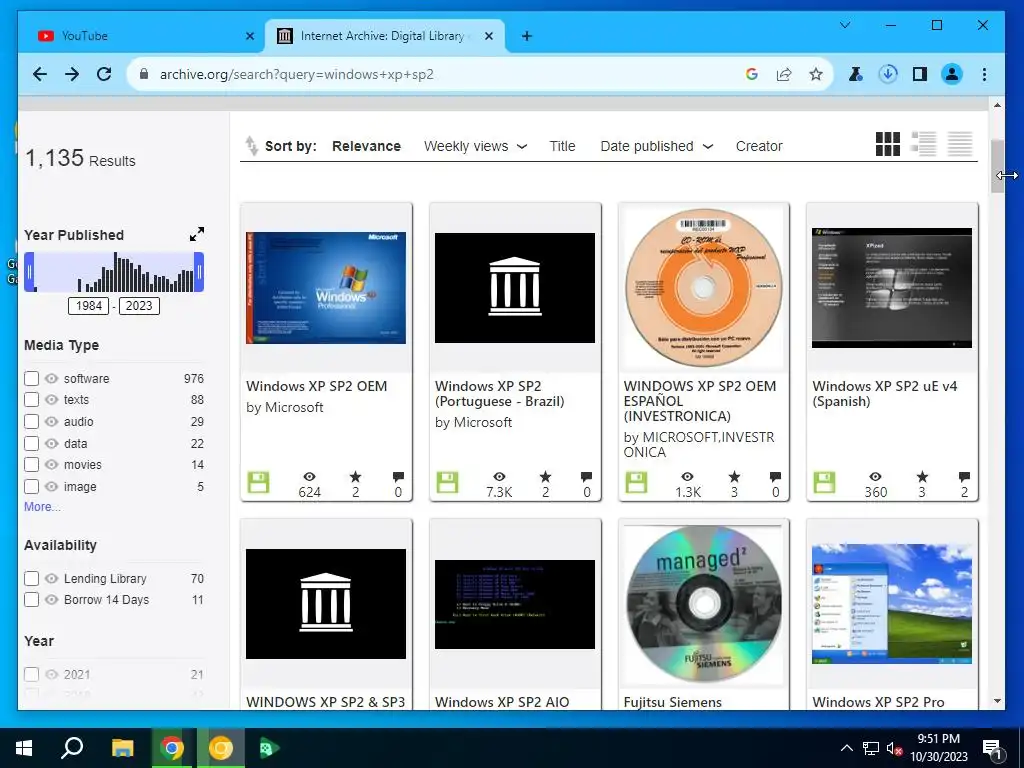
Task: Go forward to the next page
Action: tap(72, 74)
